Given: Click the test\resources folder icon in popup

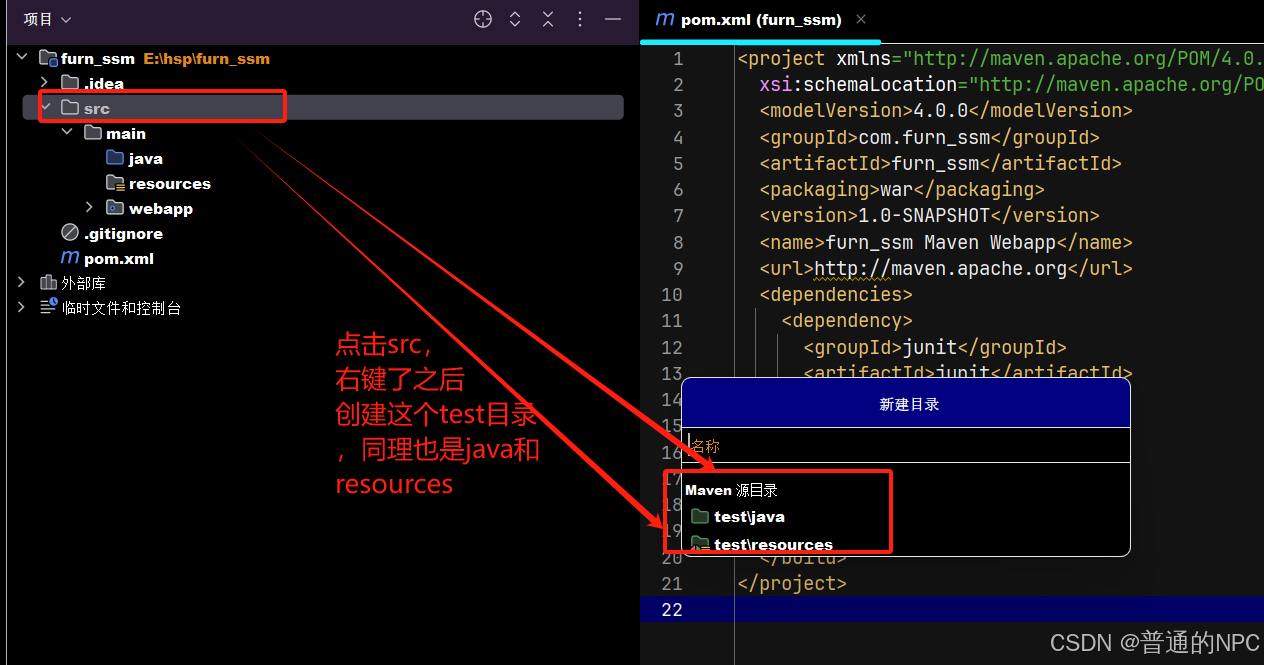Looking at the screenshot, I should [700, 544].
